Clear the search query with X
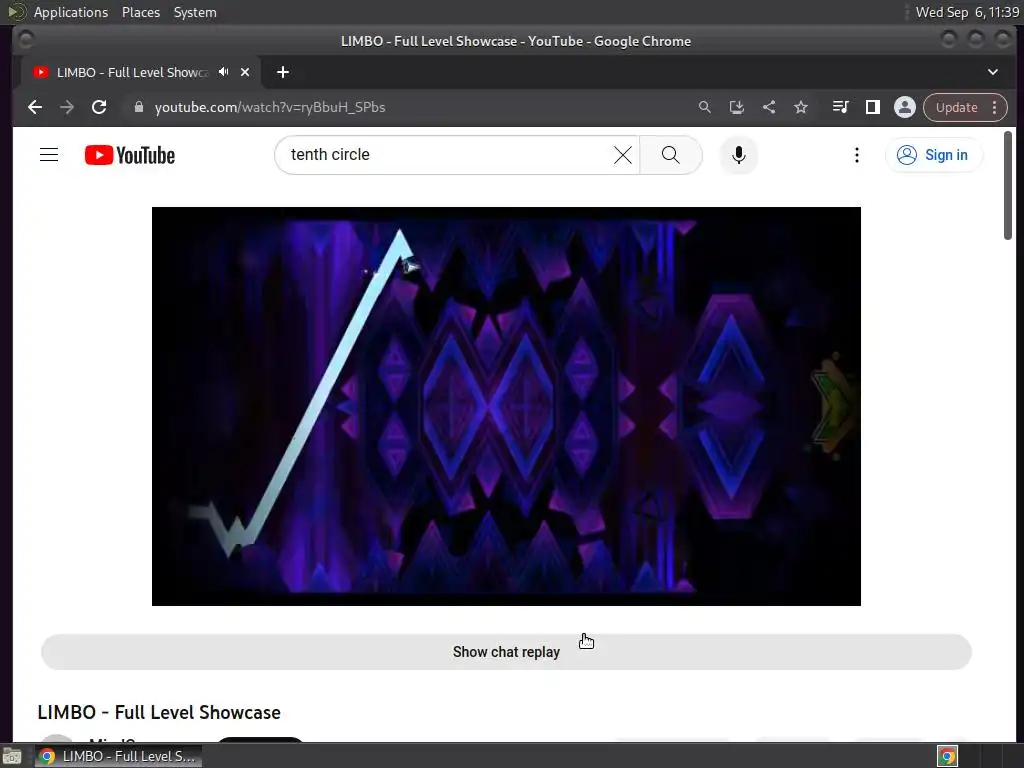 623,155
